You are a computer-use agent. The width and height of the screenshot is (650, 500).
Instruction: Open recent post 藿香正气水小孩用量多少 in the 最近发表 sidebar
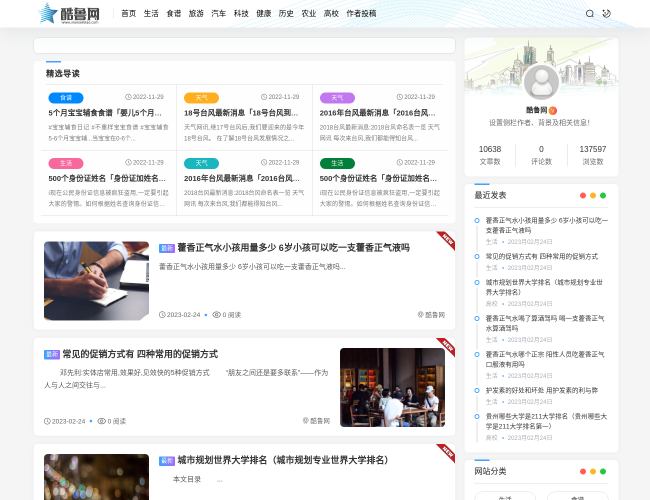pyautogui.click(x=546, y=225)
